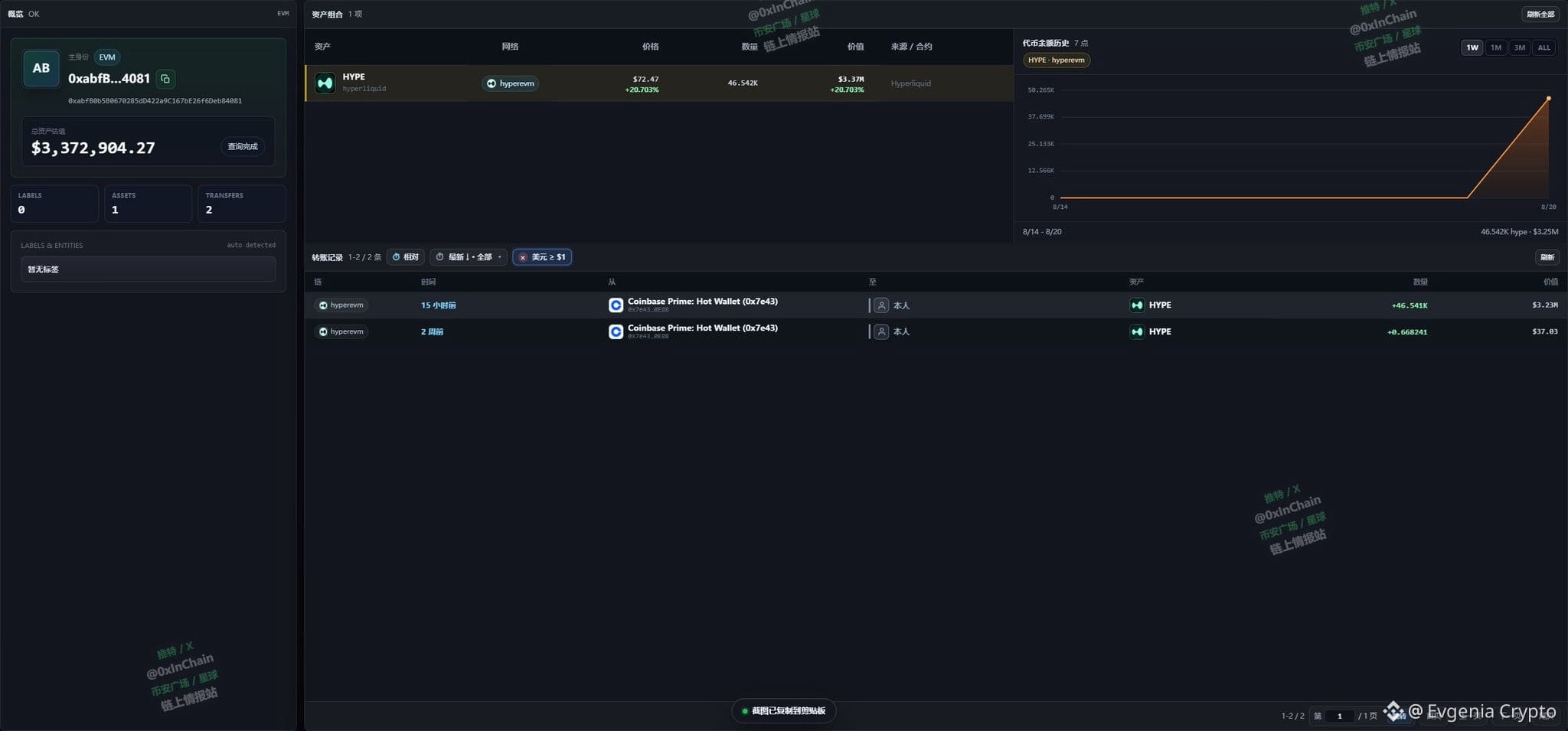Viewport: 1568px width, 731px height.
Task: Click the person icon in the 2 周前 row
Action: [x=881, y=331]
